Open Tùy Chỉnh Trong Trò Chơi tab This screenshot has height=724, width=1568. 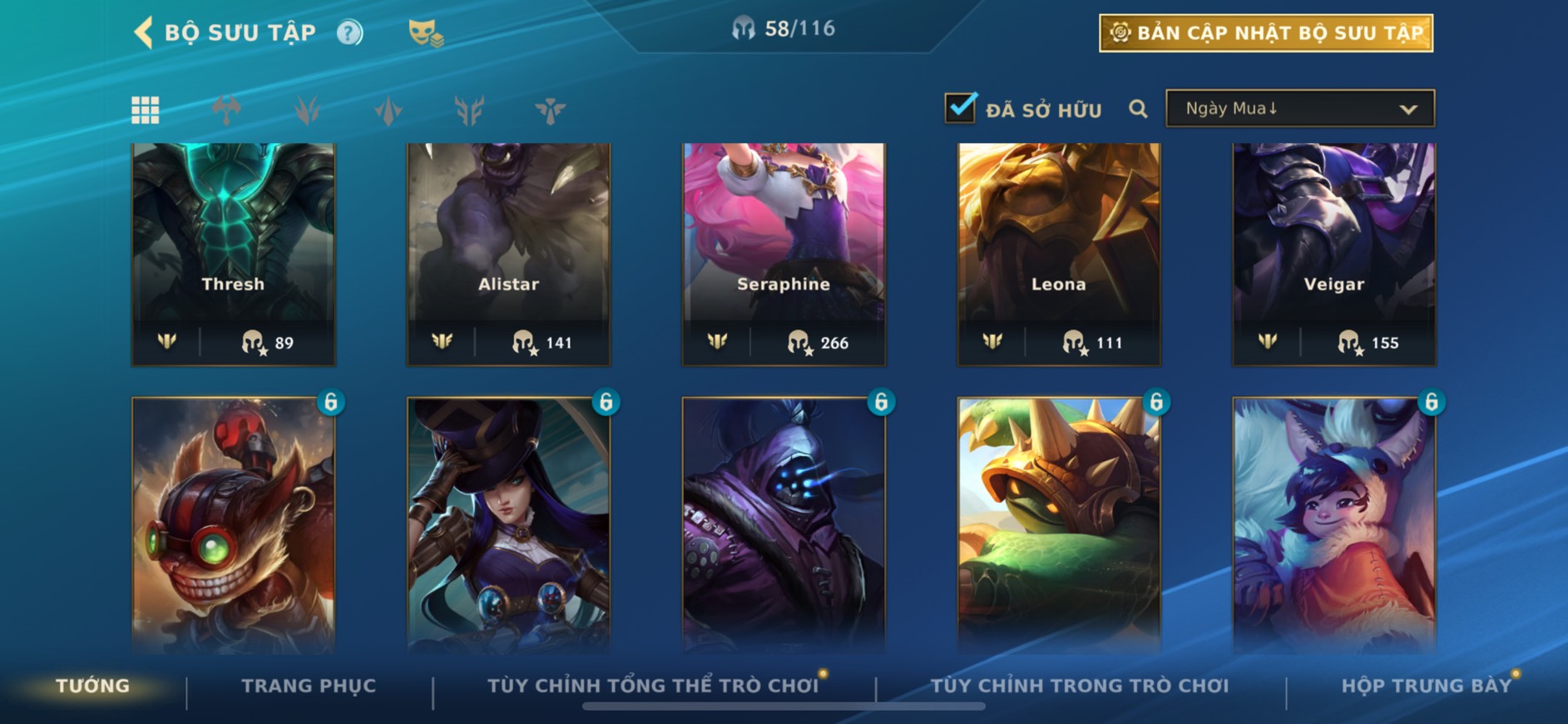click(x=1079, y=686)
